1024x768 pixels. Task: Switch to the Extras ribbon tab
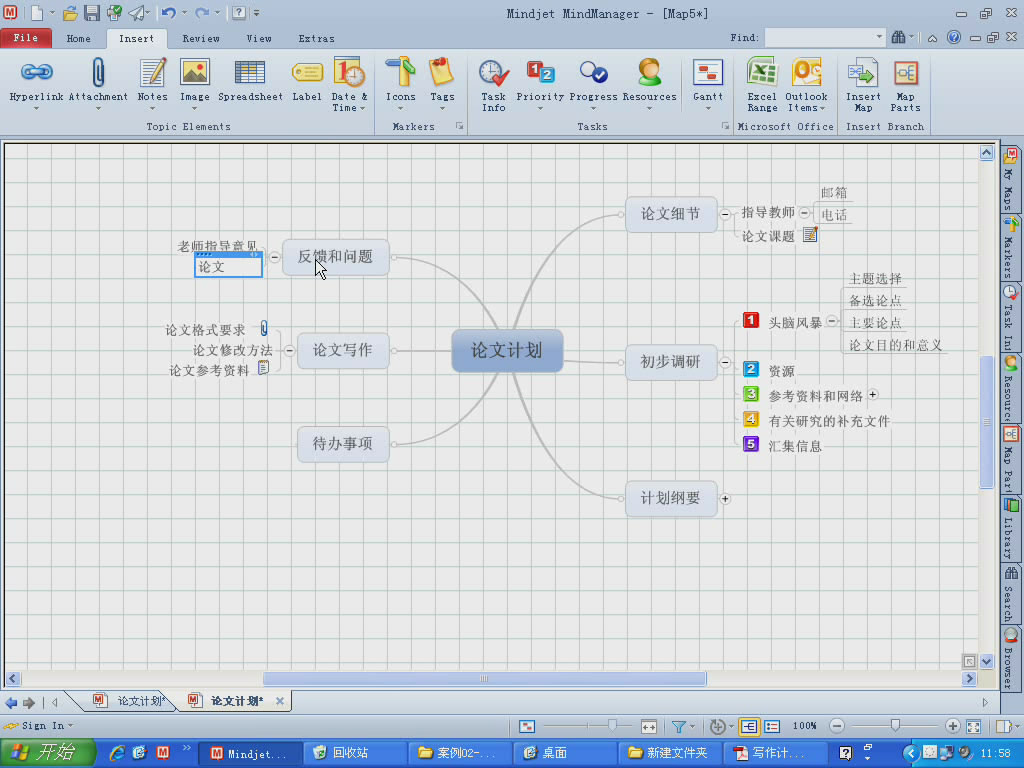(316, 39)
